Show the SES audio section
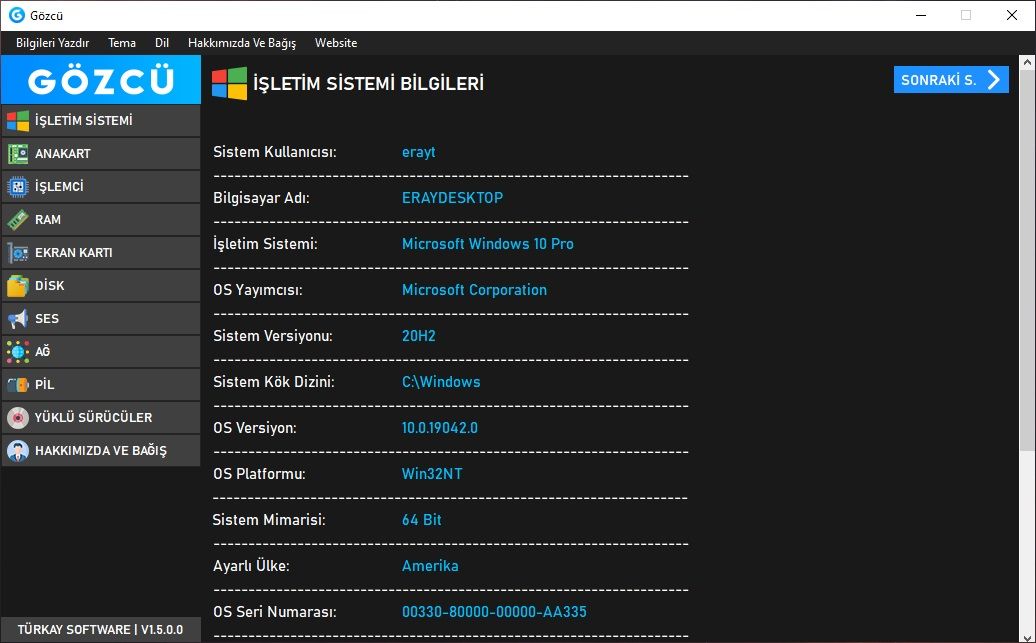 click(101, 319)
